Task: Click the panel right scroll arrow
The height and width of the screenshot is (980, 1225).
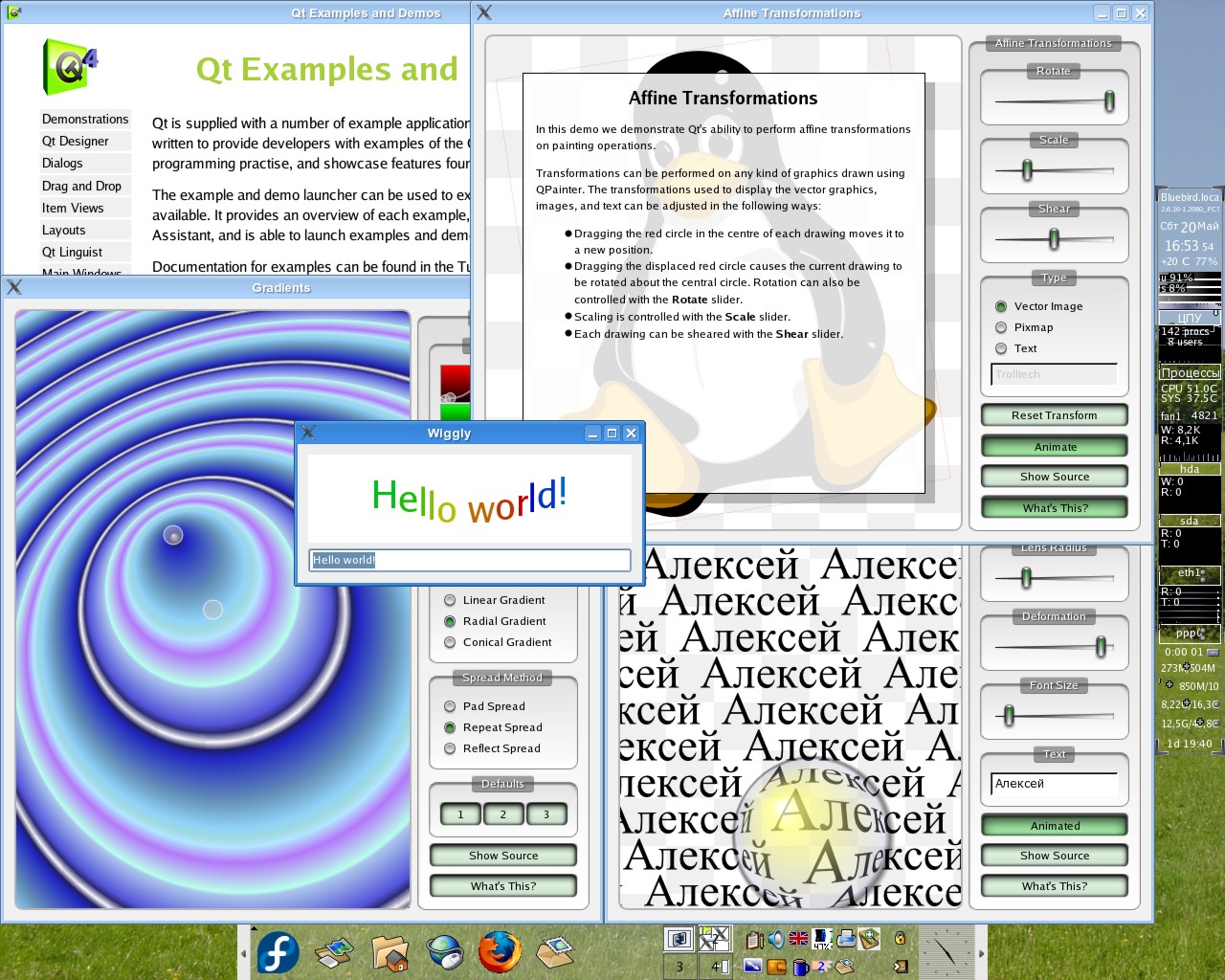Action: click(981, 953)
